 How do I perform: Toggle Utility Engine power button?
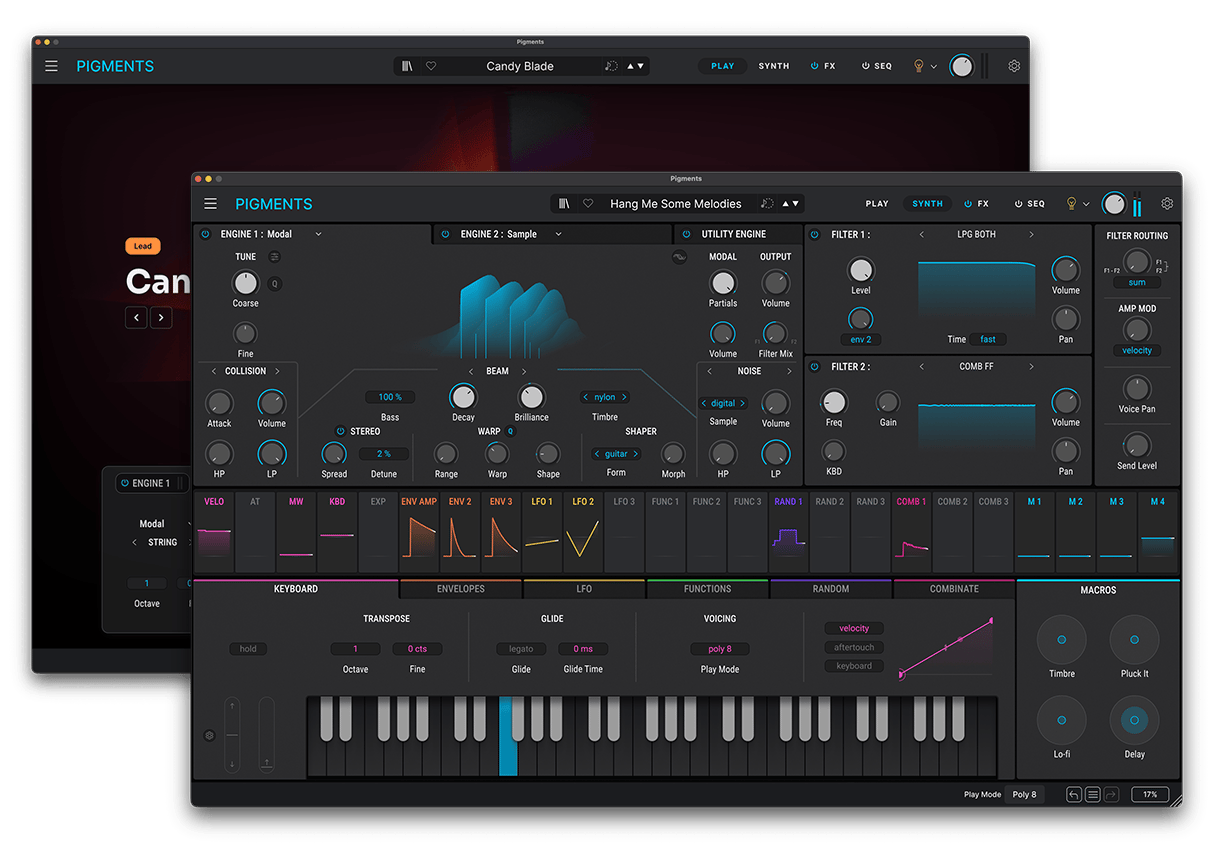coord(686,234)
